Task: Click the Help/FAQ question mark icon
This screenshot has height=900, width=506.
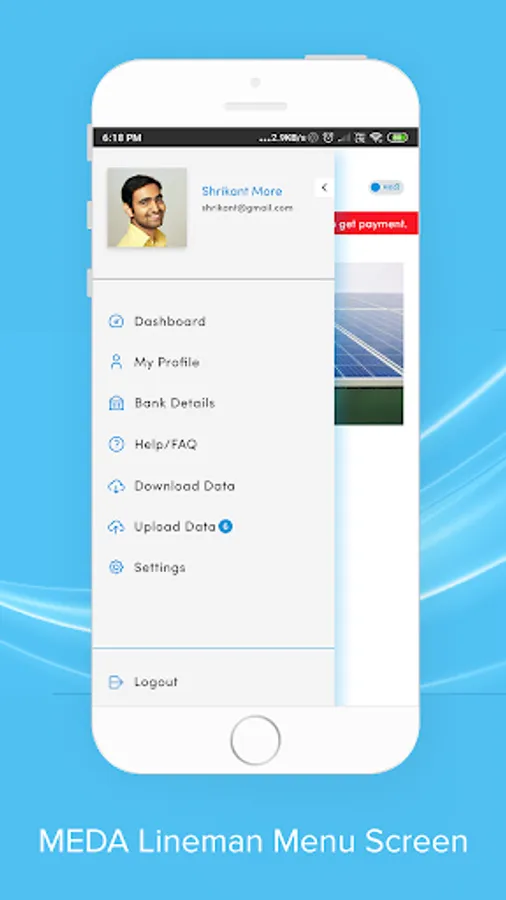Action: point(116,444)
